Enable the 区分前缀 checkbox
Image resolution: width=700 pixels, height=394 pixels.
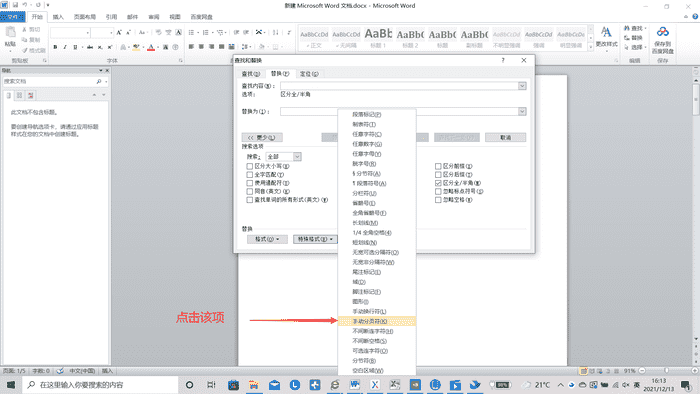tap(438, 166)
